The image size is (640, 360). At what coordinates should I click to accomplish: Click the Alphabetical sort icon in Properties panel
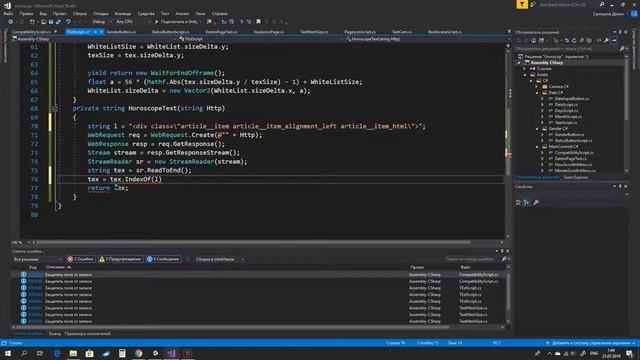pos(527,202)
